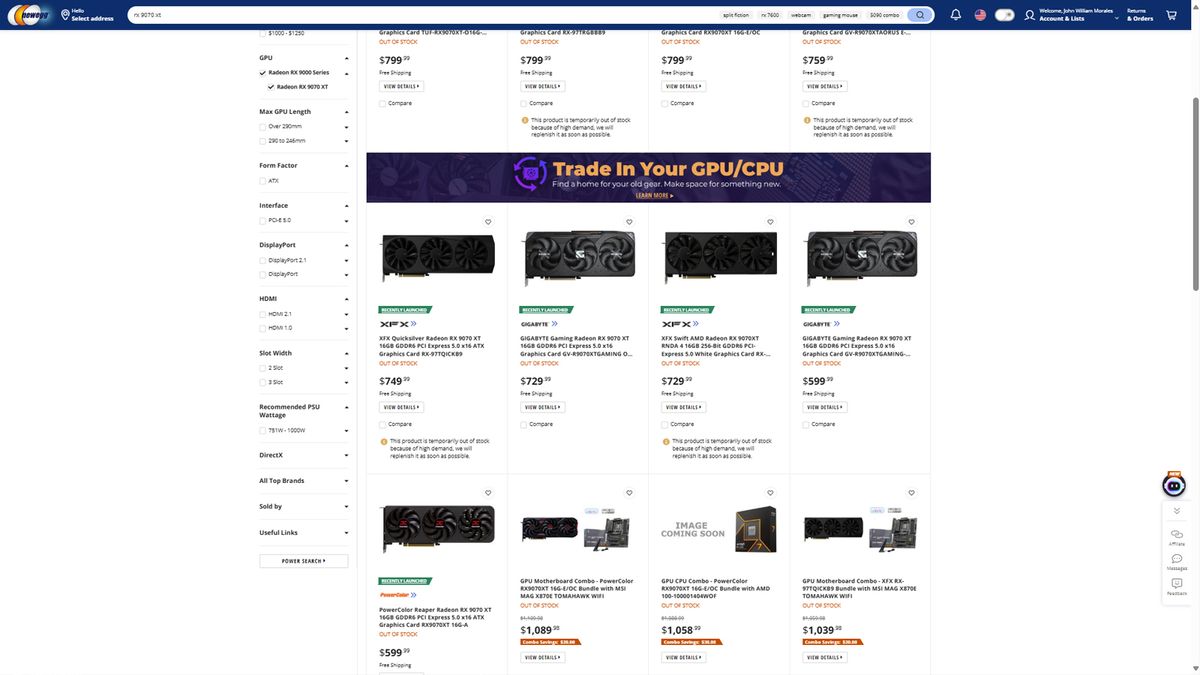Screen dimensions: 1200x675
Task: Open PowerColor Reaper Radeon RX 9070 XT title
Action: pos(435,616)
